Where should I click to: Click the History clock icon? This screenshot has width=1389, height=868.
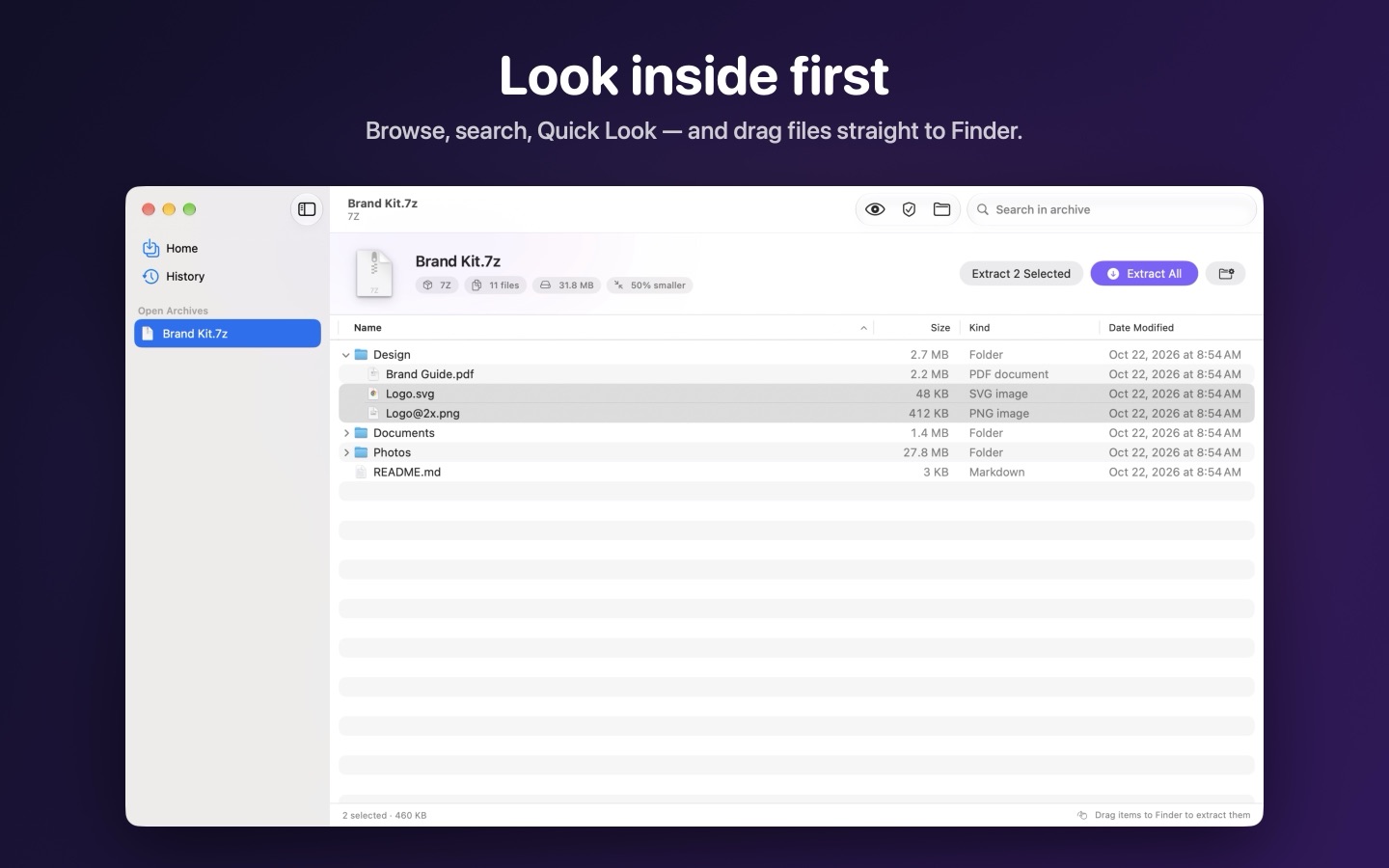click(150, 277)
